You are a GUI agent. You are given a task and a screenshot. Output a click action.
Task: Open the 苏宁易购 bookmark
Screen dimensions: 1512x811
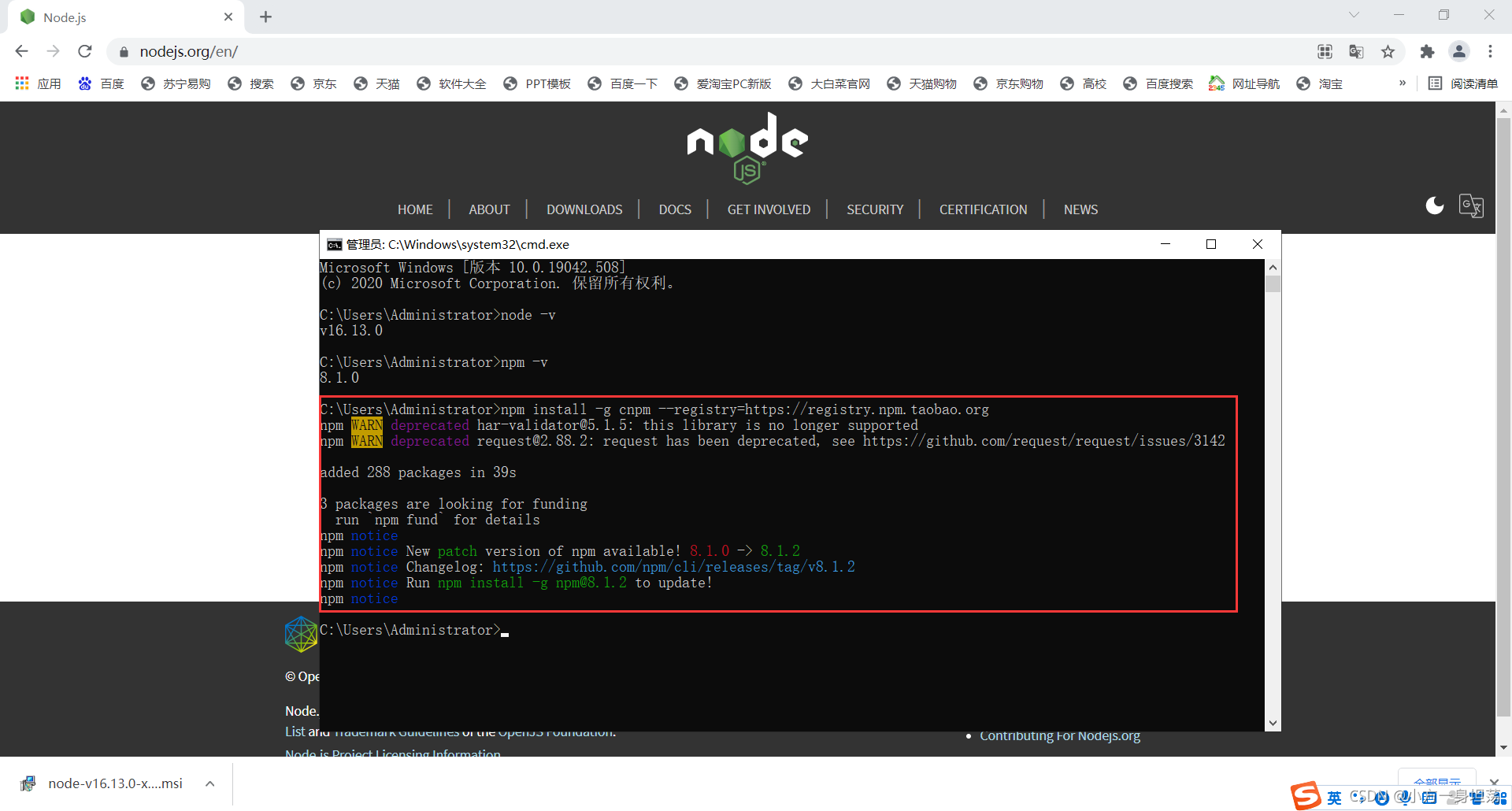tap(176, 83)
